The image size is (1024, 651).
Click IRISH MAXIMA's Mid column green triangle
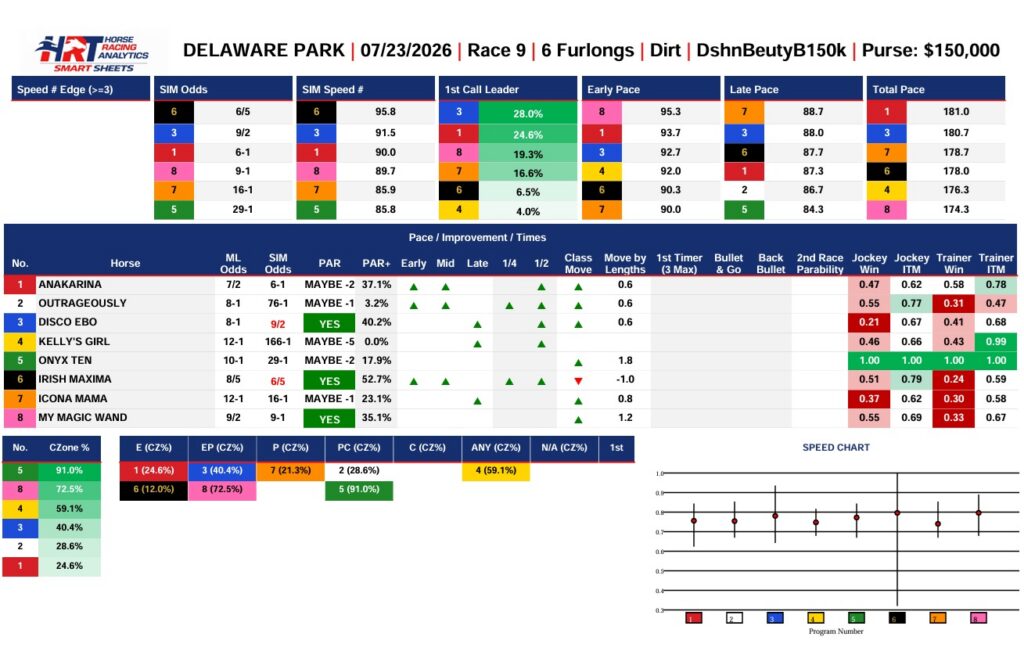[445, 381]
